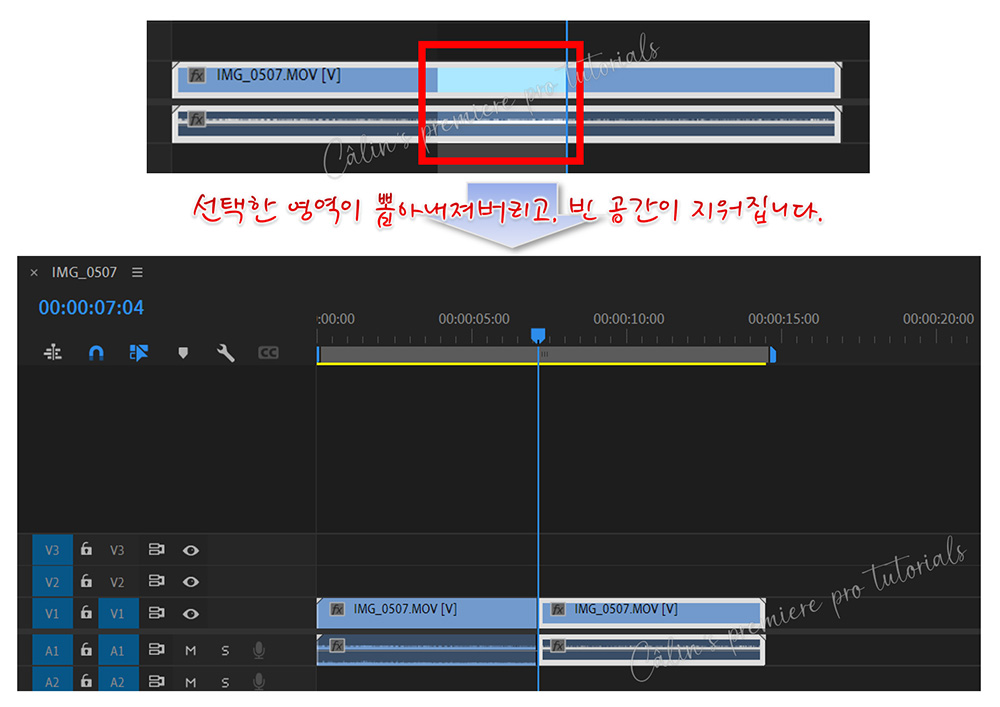Click fx badge on second A1 clip

pyautogui.click(x=558, y=646)
